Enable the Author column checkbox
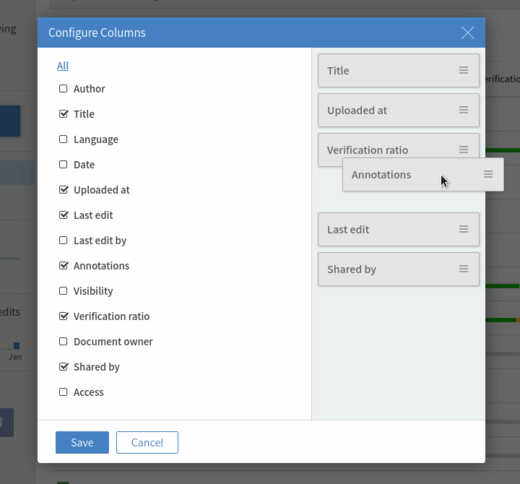520x484 pixels. point(63,89)
